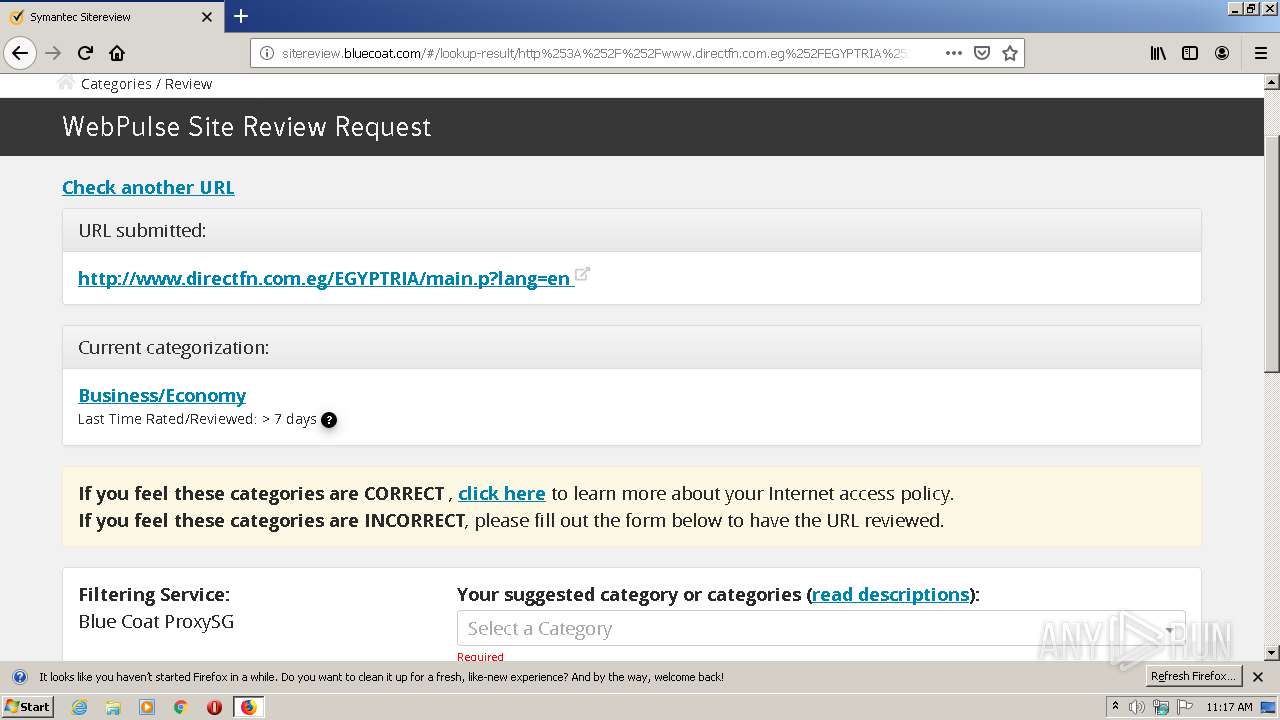Screen dimensions: 1280x720
Task: Open Firefox account menu
Action: [x=1222, y=53]
